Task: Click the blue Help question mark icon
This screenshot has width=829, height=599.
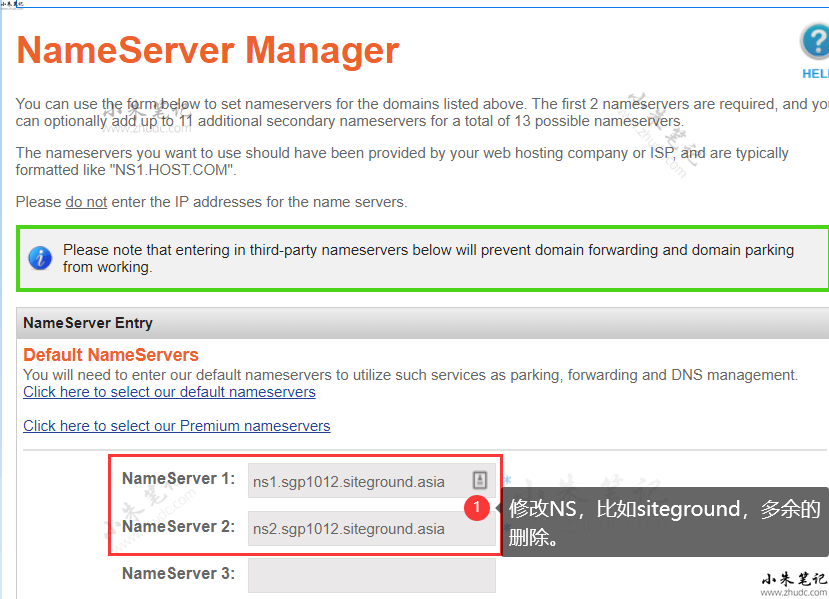Action: [x=816, y=44]
